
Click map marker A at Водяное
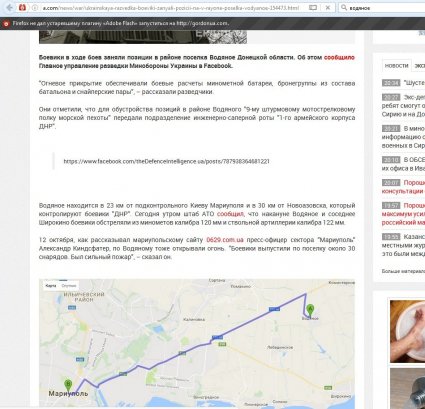310,310
